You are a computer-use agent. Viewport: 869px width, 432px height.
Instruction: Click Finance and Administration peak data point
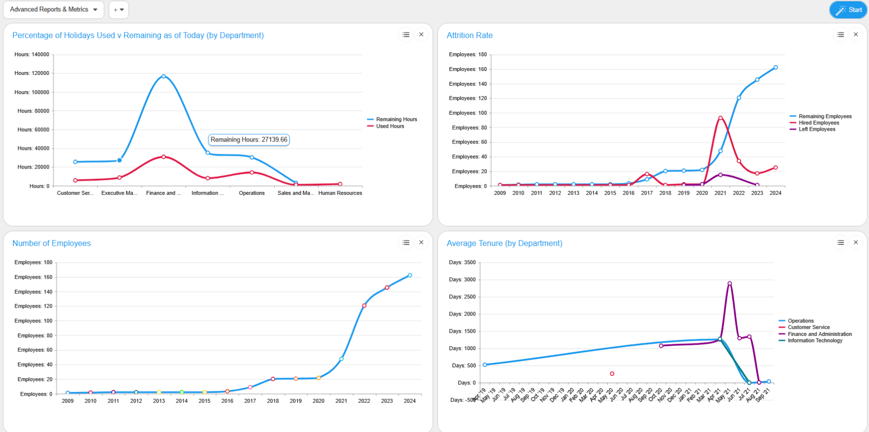(729, 283)
